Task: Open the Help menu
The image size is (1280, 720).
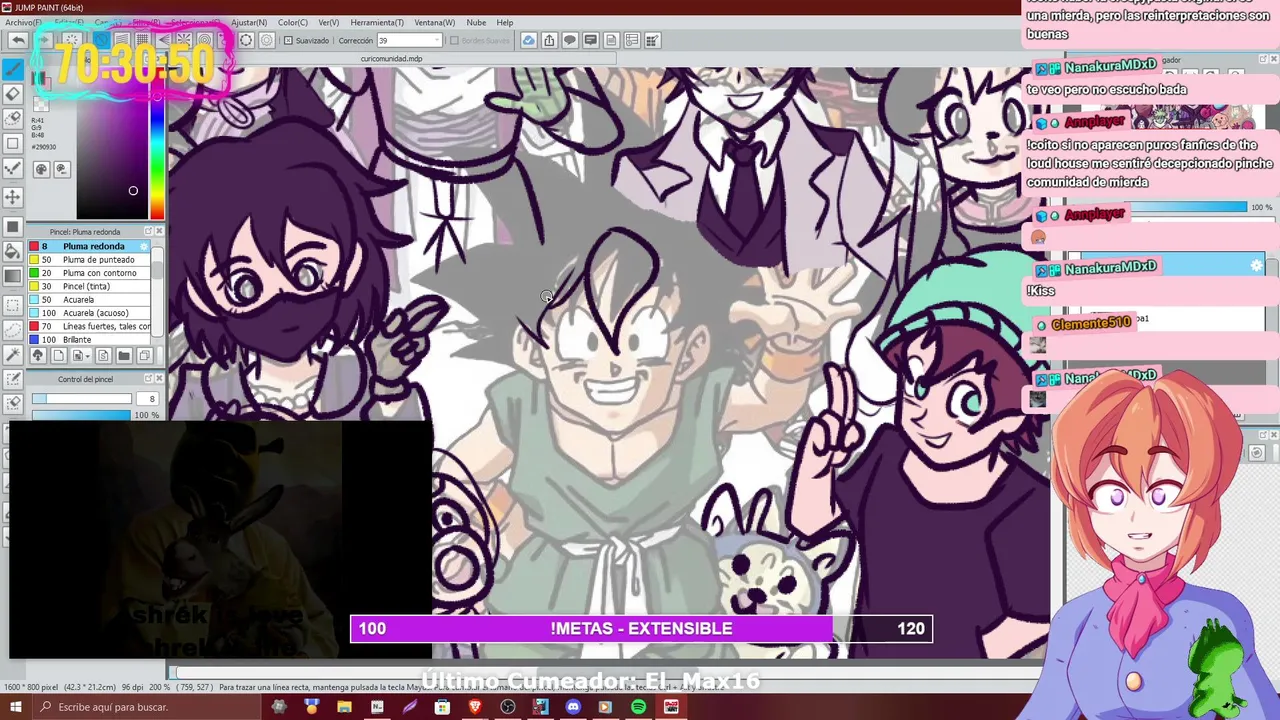Action: 505,22
